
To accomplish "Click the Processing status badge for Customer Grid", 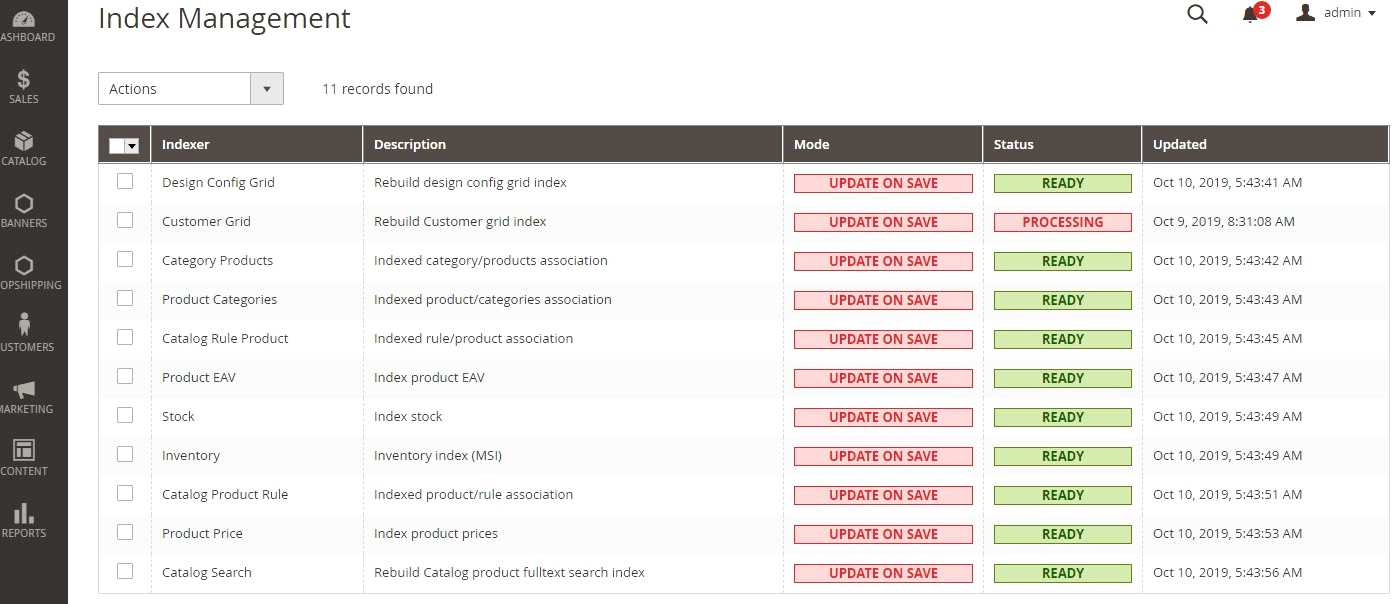I will pyautogui.click(x=1062, y=222).
